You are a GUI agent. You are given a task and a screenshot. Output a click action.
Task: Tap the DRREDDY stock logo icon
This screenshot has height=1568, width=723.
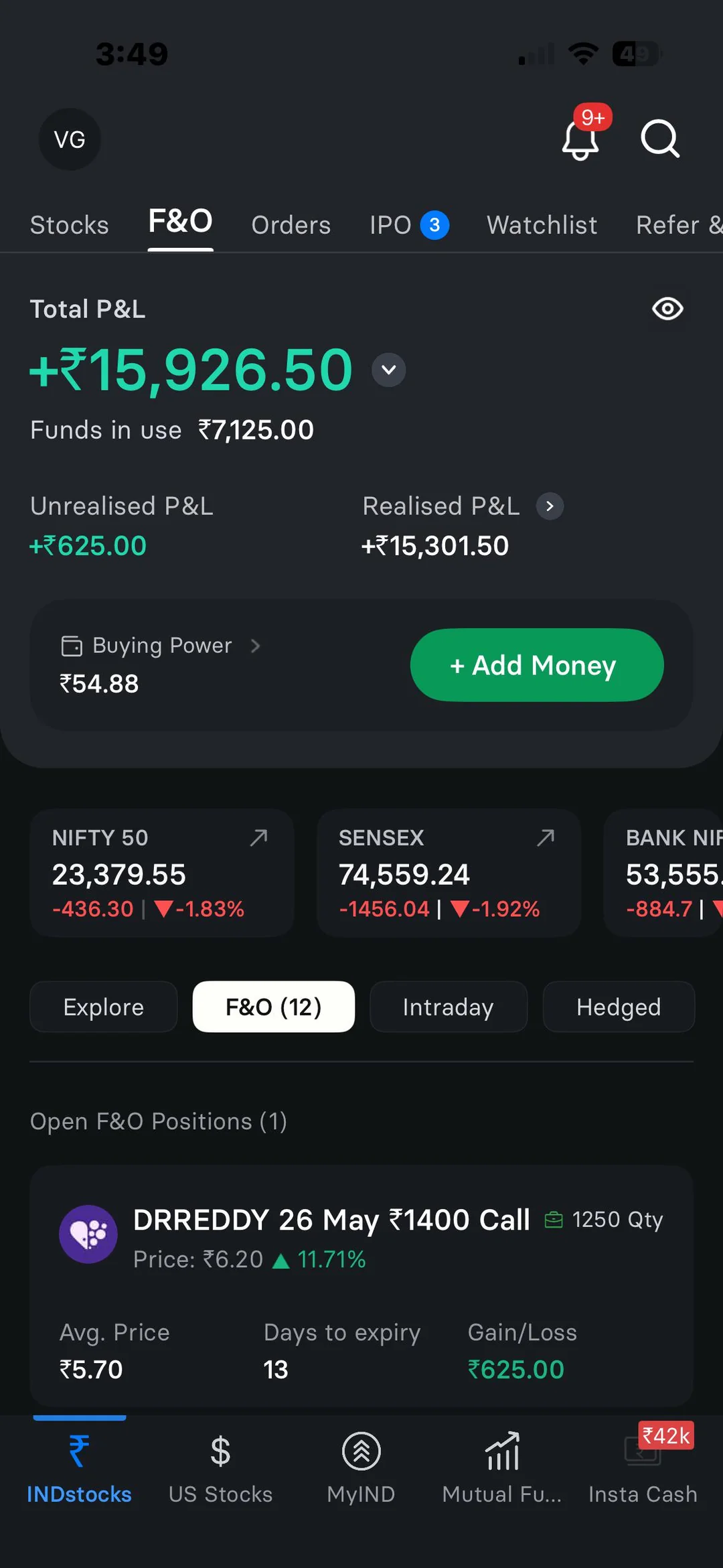(x=88, y=1234)
